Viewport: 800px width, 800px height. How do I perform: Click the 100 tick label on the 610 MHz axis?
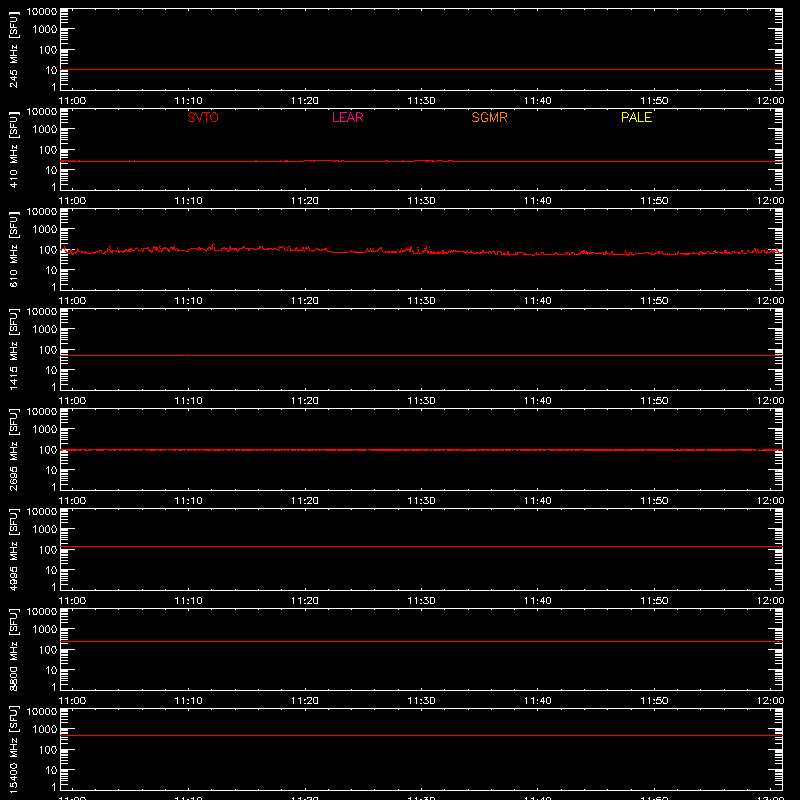click(x=48, y=249)
